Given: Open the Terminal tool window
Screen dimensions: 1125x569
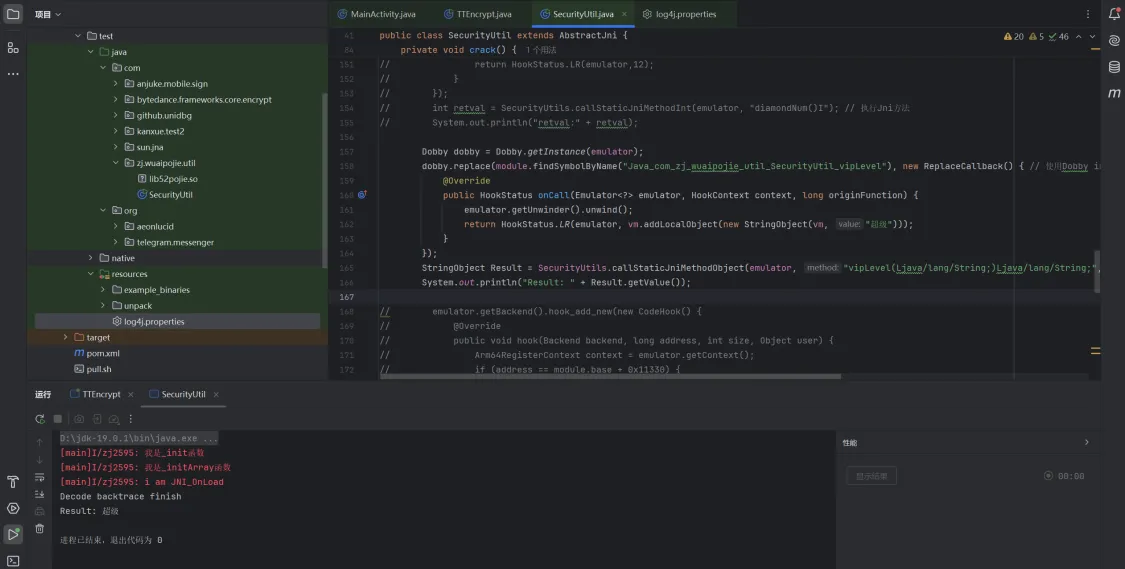Looking at the screenshot, I should (13, 561).
